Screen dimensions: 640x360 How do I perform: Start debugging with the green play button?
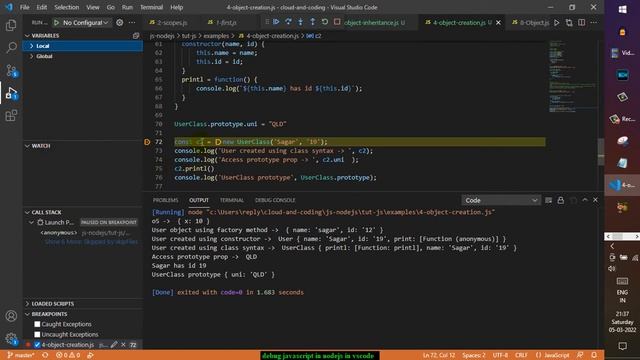tap(56, 22)
